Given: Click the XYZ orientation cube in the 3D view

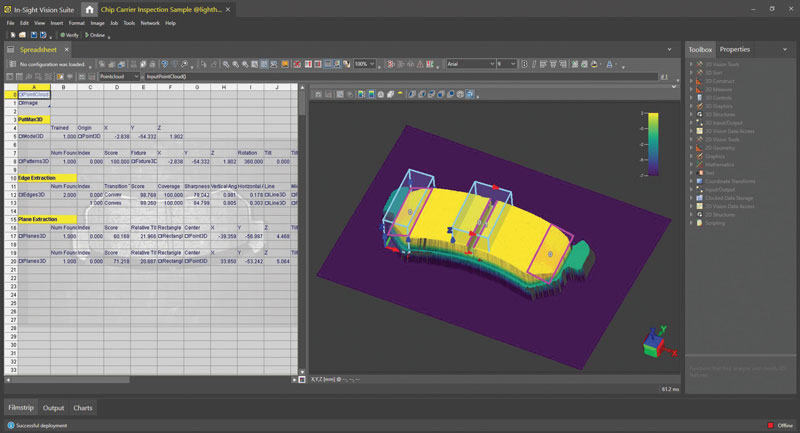Looking at the screenshot, I should 655,344.
